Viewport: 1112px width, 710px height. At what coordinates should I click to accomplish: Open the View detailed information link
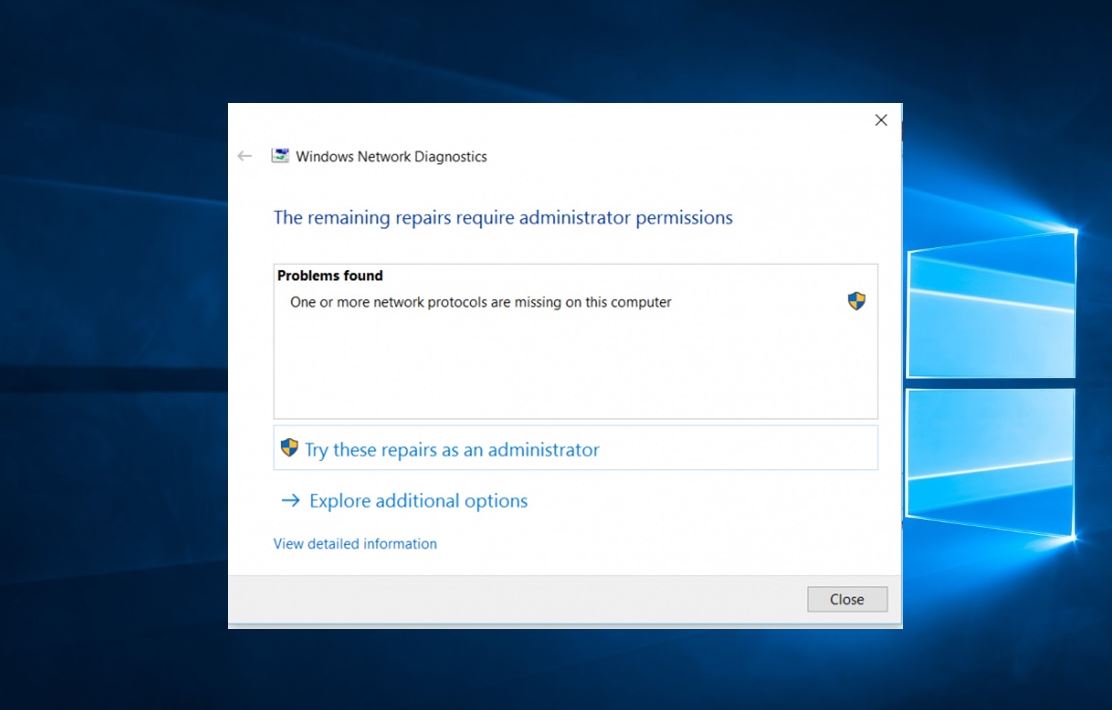pyautogui.click(x=355, y=544)
